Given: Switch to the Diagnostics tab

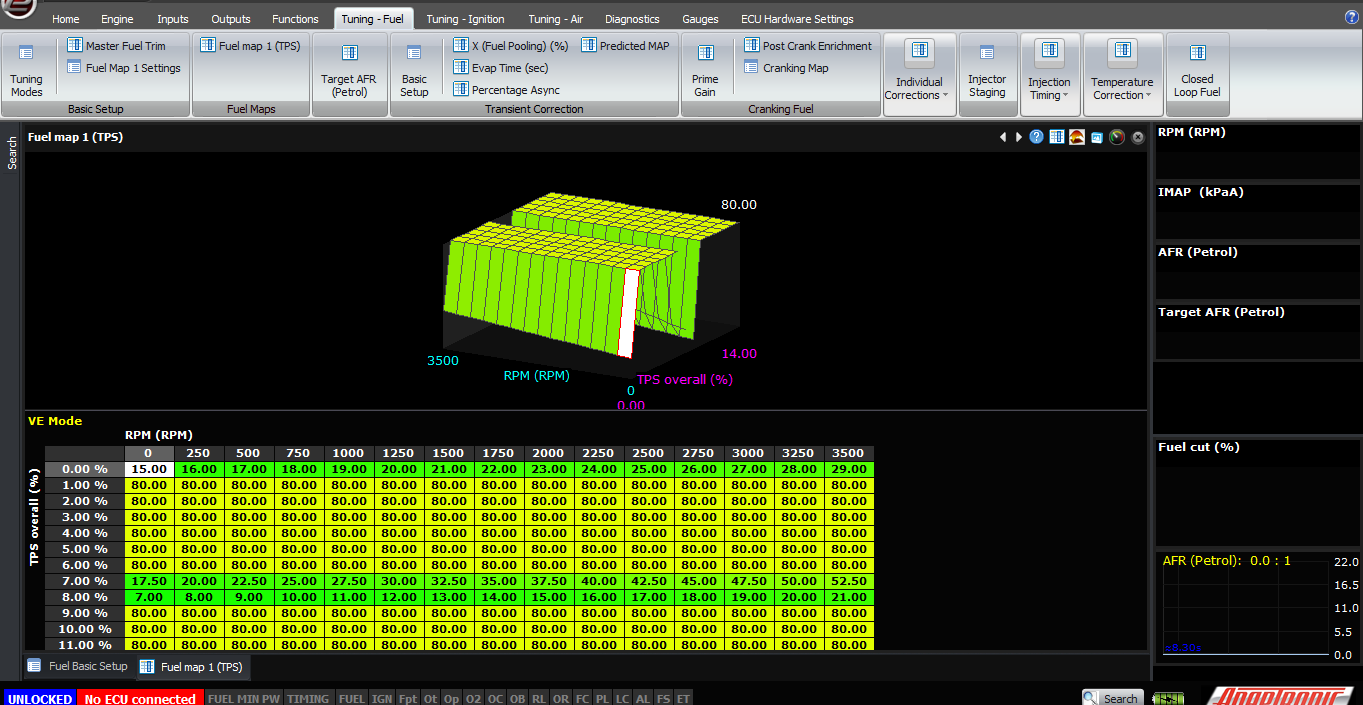Looking at the screenshot, I should (632, 19).
